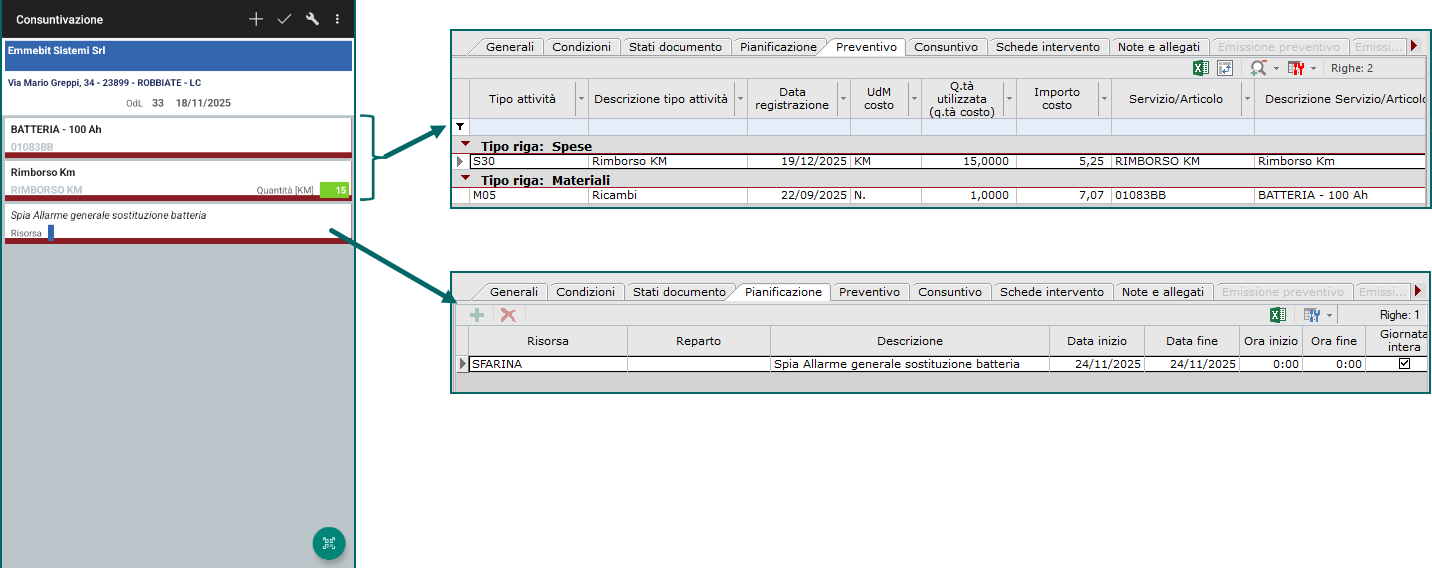Export Preventivo grid to Excel
The width and height of the screenshot is (1432, 568).
[x=1201, y=68]
